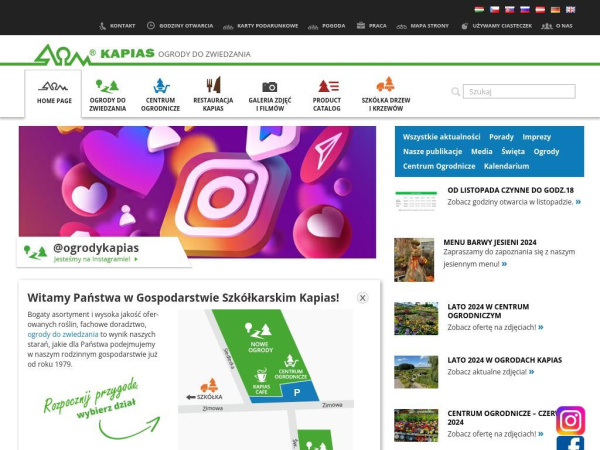Open the Pogoda weather link
Viewport: 600px width, 450px height.
tap(326, 26)
